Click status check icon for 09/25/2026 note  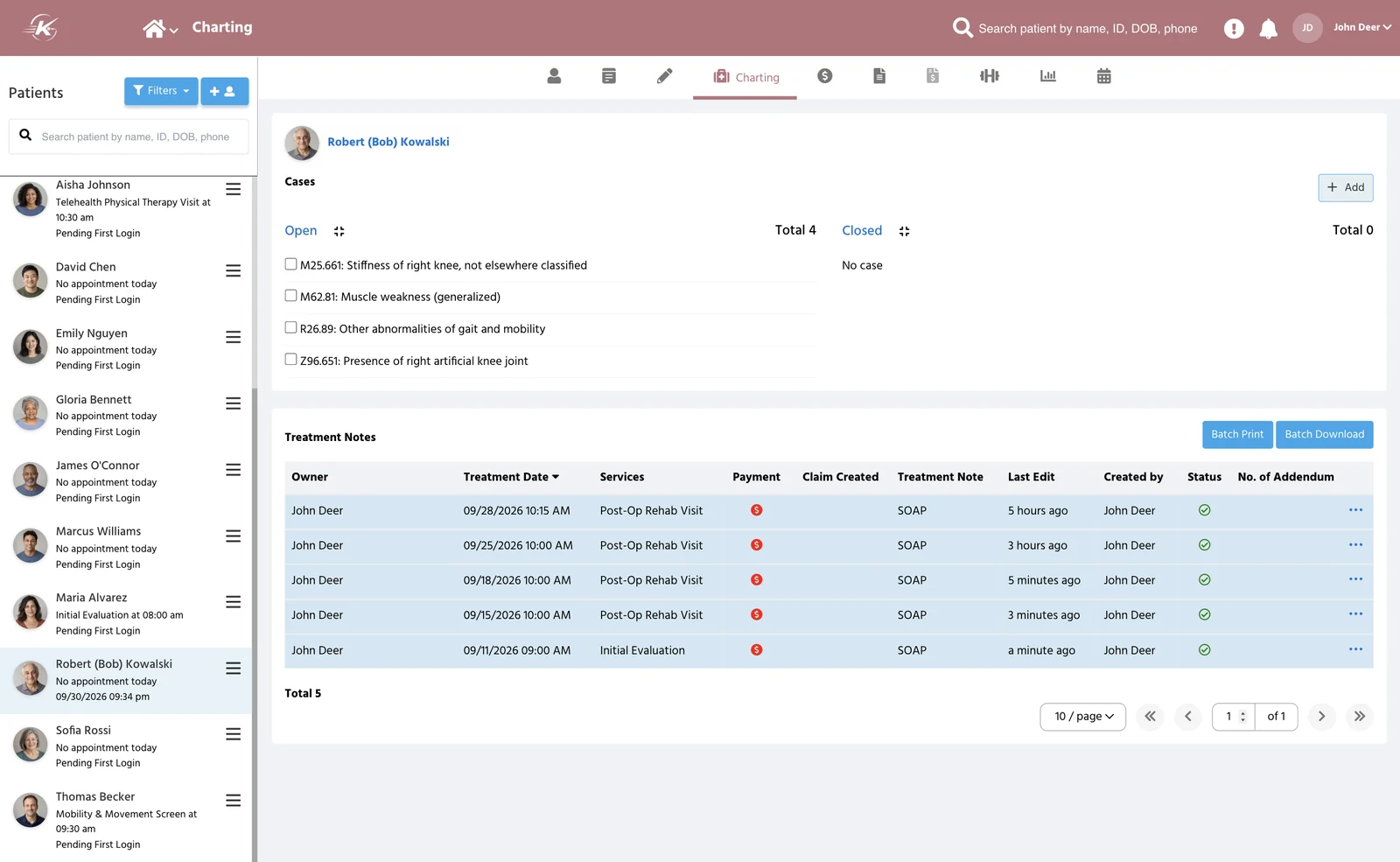[x=1205, y=545]
